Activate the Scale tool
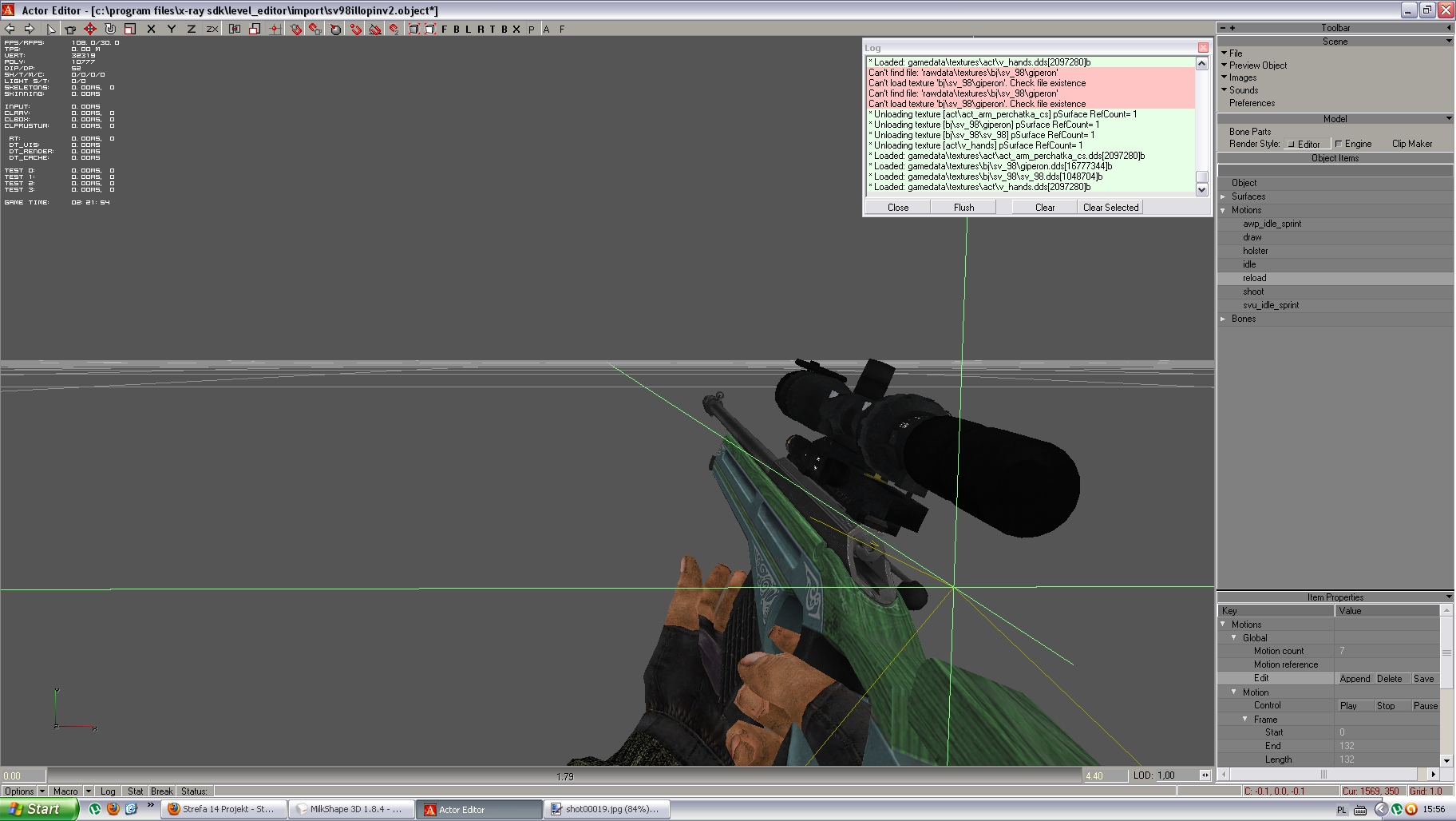Viewport: 1456px width, 821px height. point(130,29)
